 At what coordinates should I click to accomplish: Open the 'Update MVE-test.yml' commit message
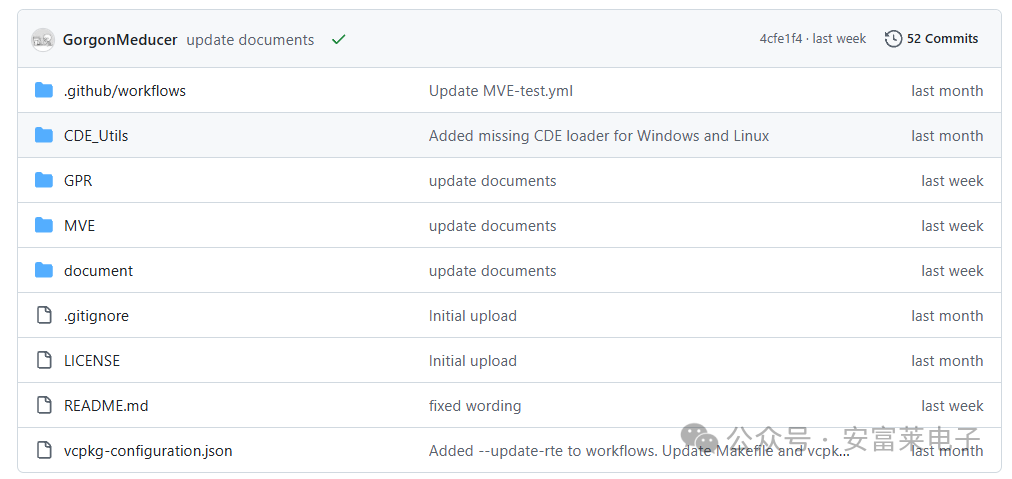click(501, 91)
